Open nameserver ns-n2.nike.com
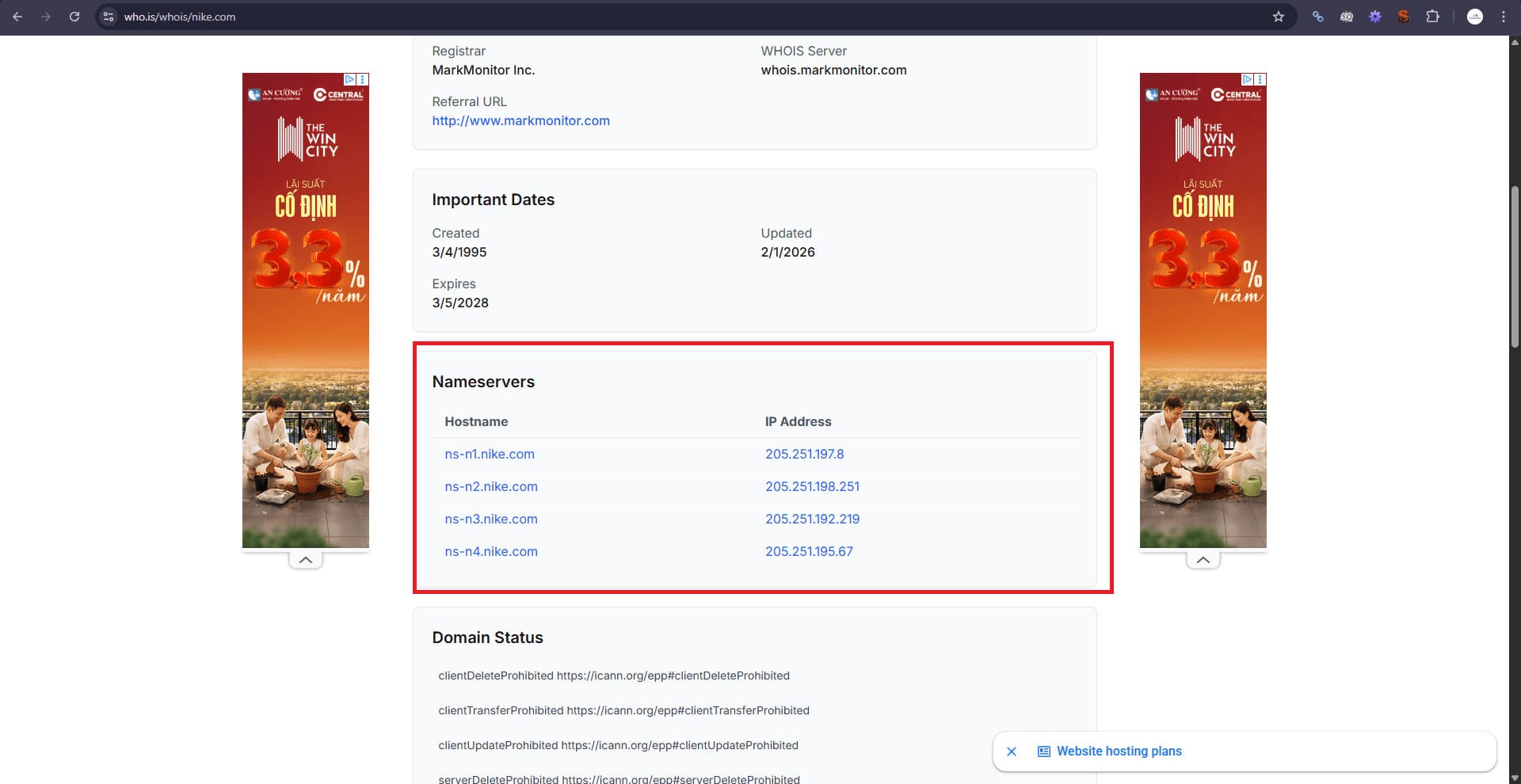1521x784 pixels. pos(491,486)
